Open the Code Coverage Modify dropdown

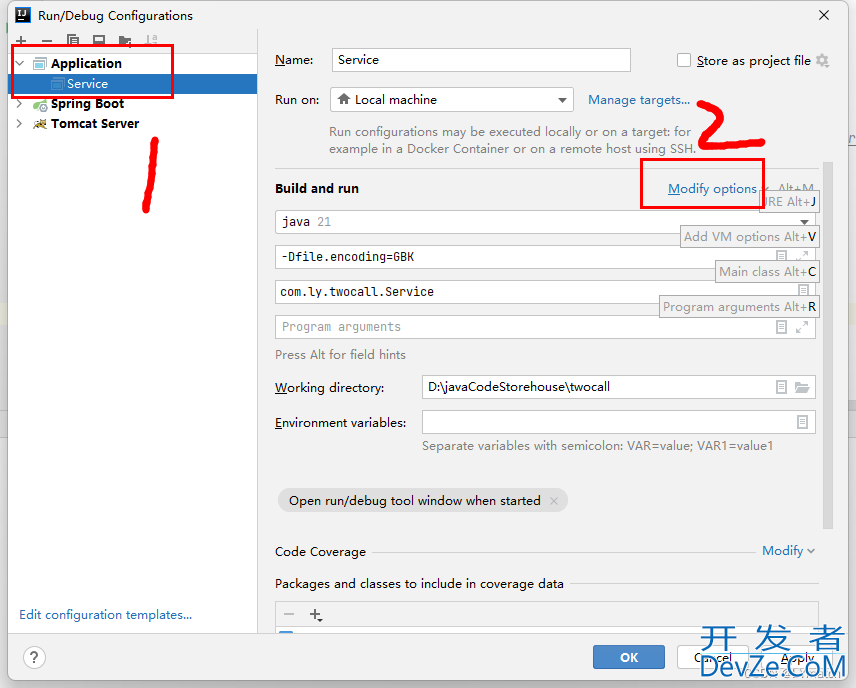coord(788,551)
